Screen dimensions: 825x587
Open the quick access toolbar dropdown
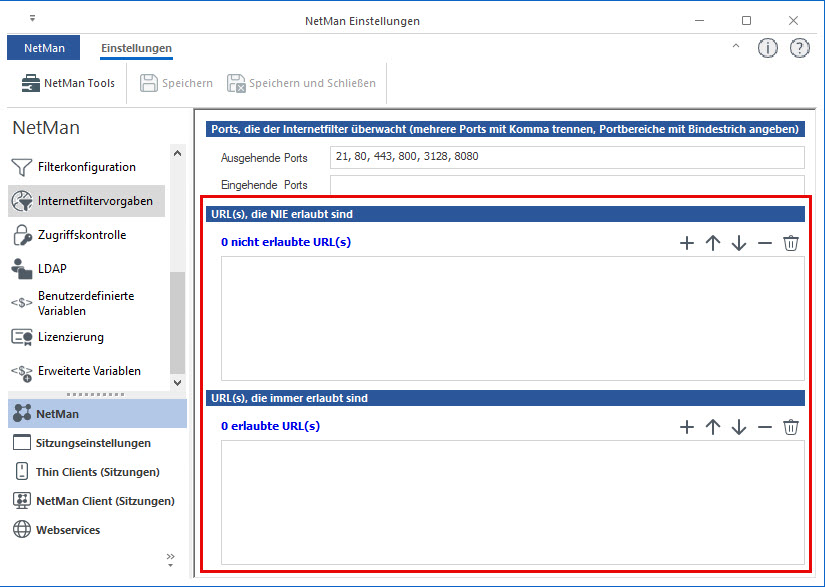[31, 19]
